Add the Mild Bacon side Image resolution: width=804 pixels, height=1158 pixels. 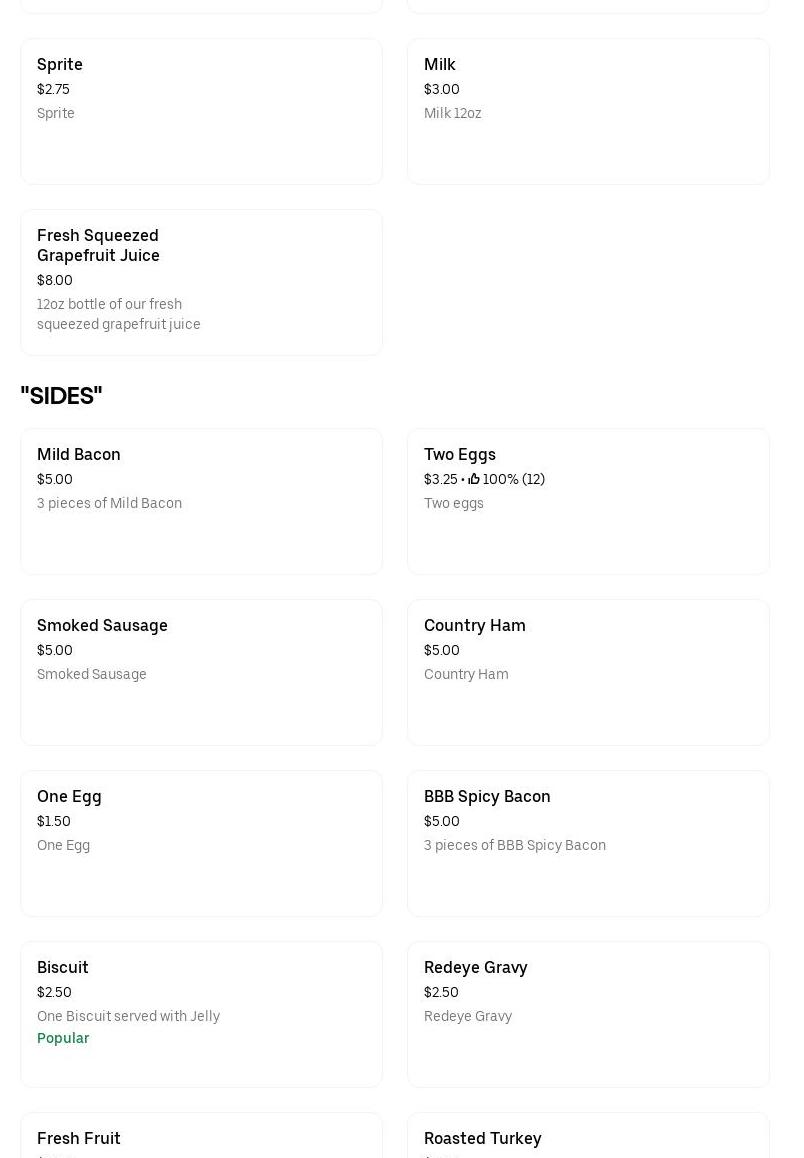pyautogui.click(x=201, y=501)
